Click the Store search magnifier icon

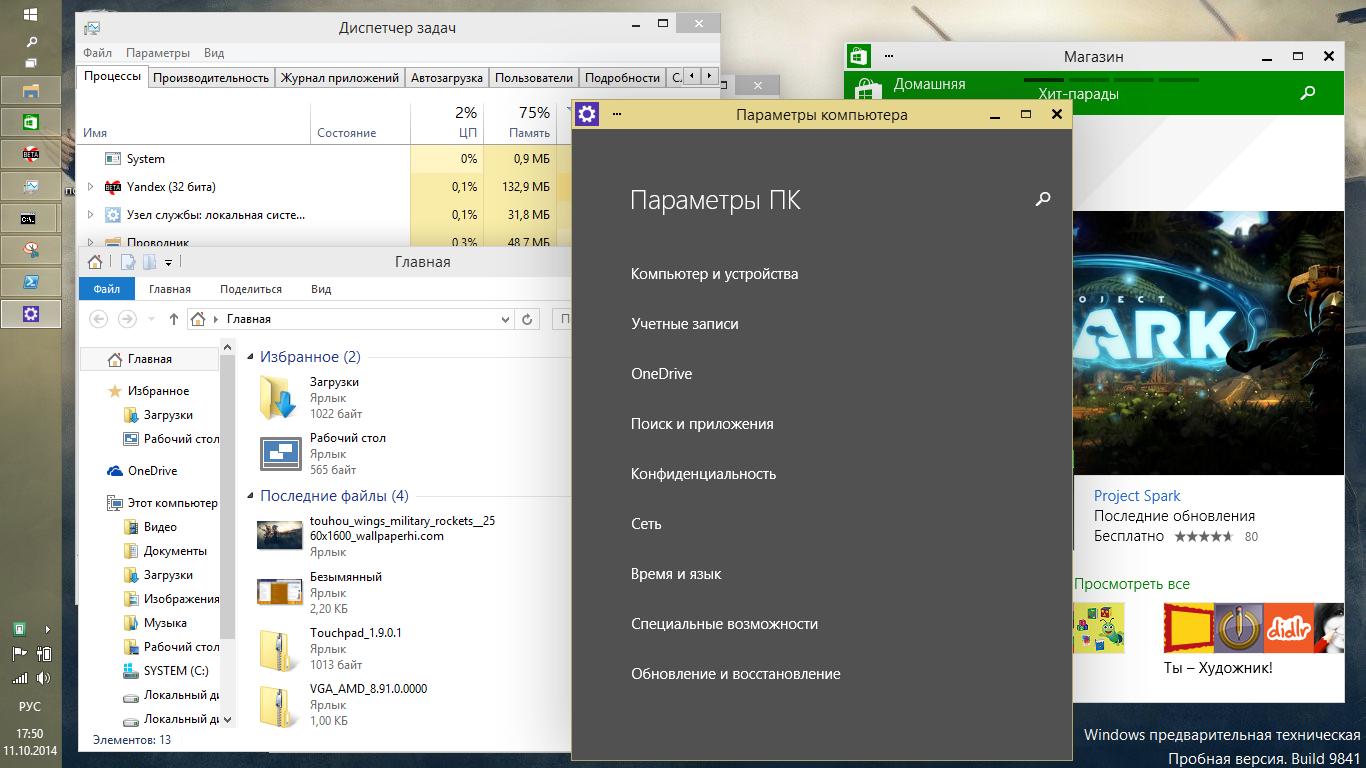point(1307,93)
